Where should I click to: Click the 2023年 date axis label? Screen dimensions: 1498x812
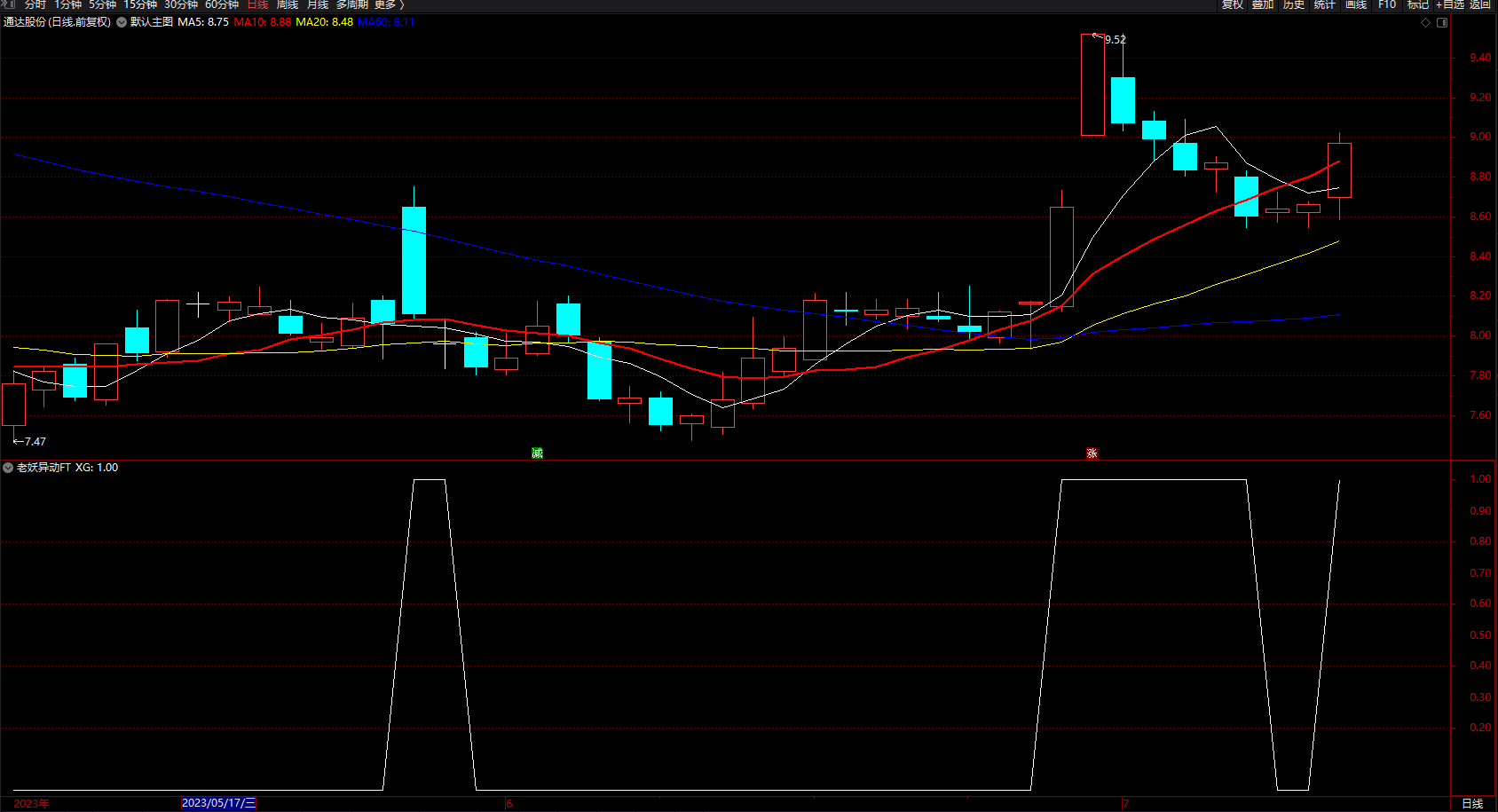pos(31,804)
